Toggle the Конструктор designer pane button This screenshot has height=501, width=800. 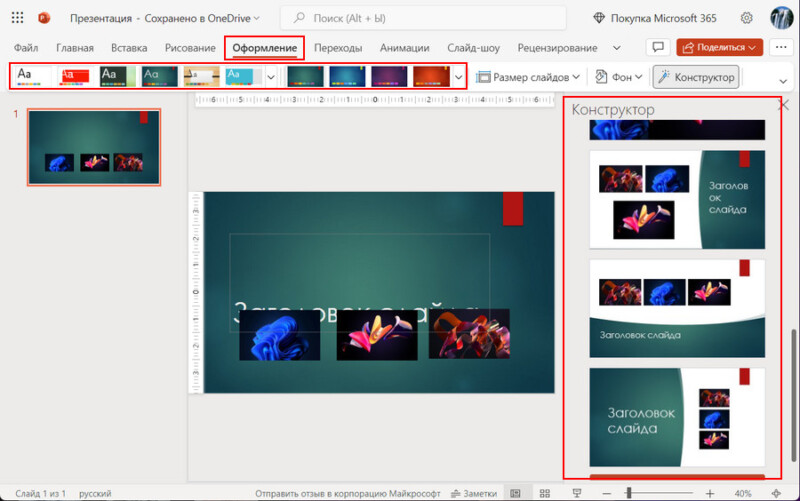click(696, 77)
